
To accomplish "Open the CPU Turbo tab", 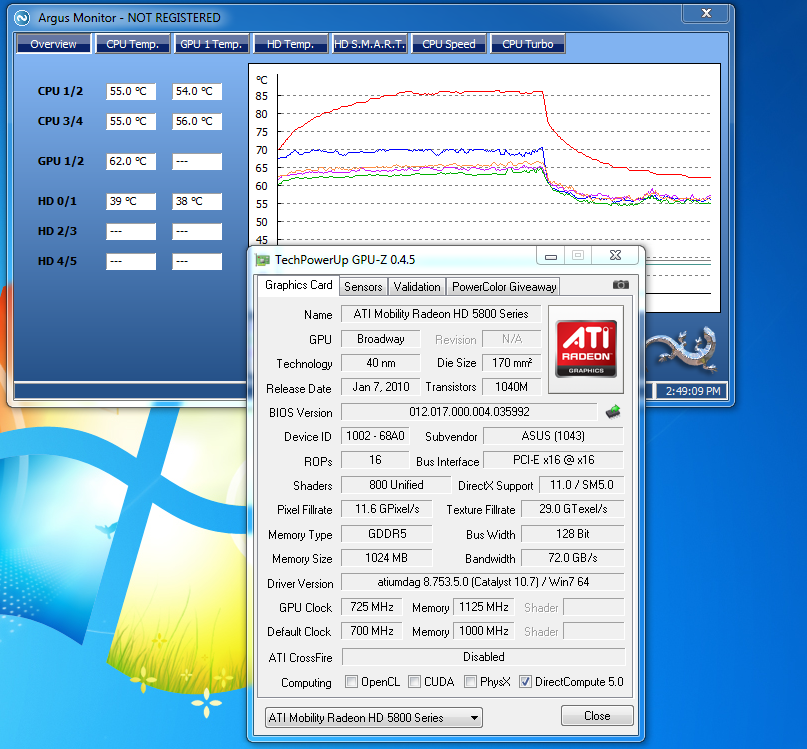I will pyautogui.click(x=528, y=44).
